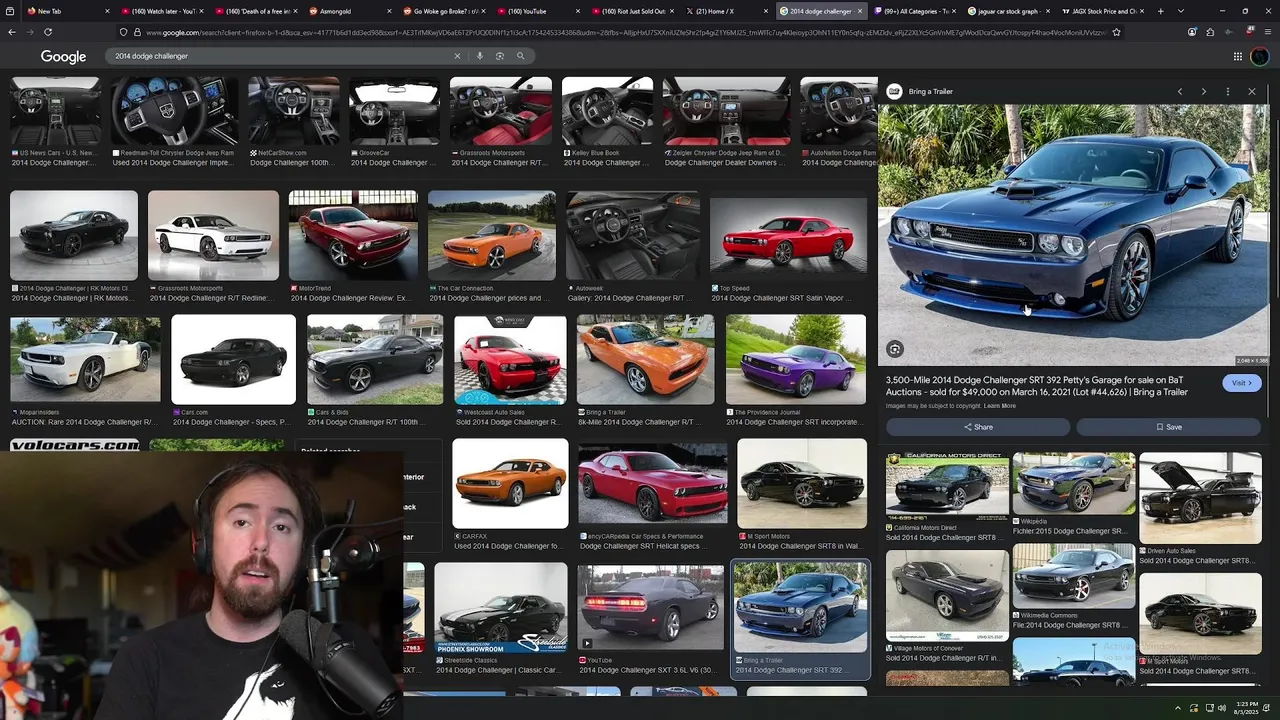Click the Google logo
The image size is (1280, 720).
[x=63, y=57]
